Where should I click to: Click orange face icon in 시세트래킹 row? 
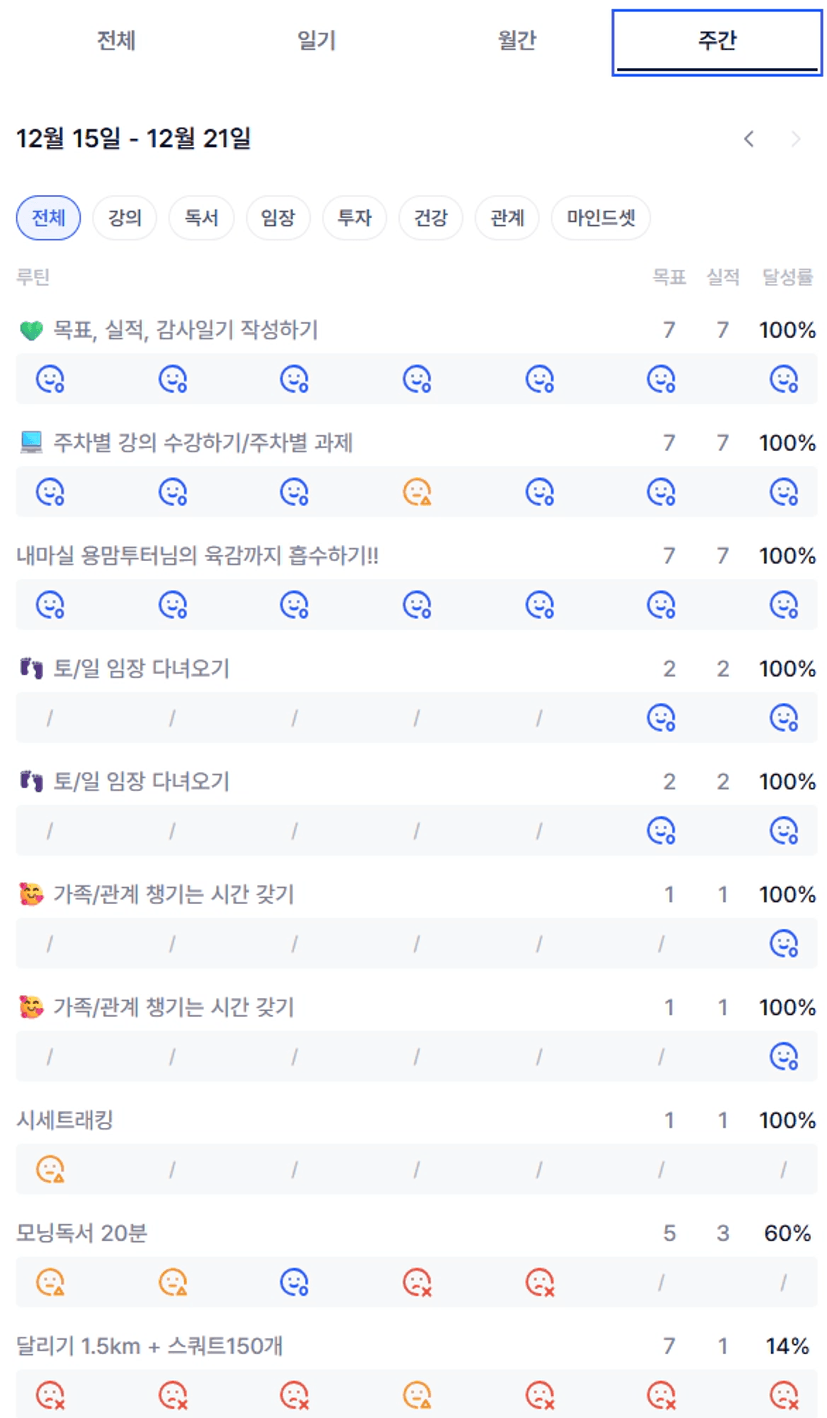(50, 1168)
